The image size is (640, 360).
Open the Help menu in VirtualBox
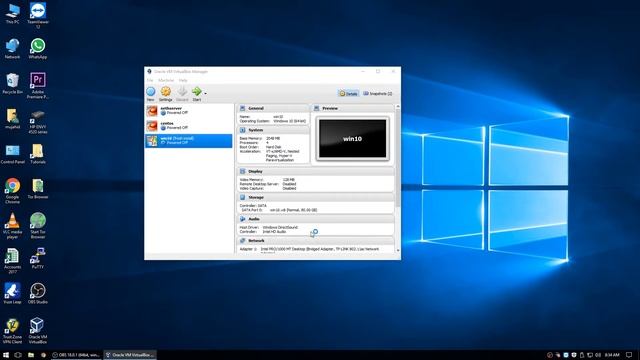click(183, 80)
